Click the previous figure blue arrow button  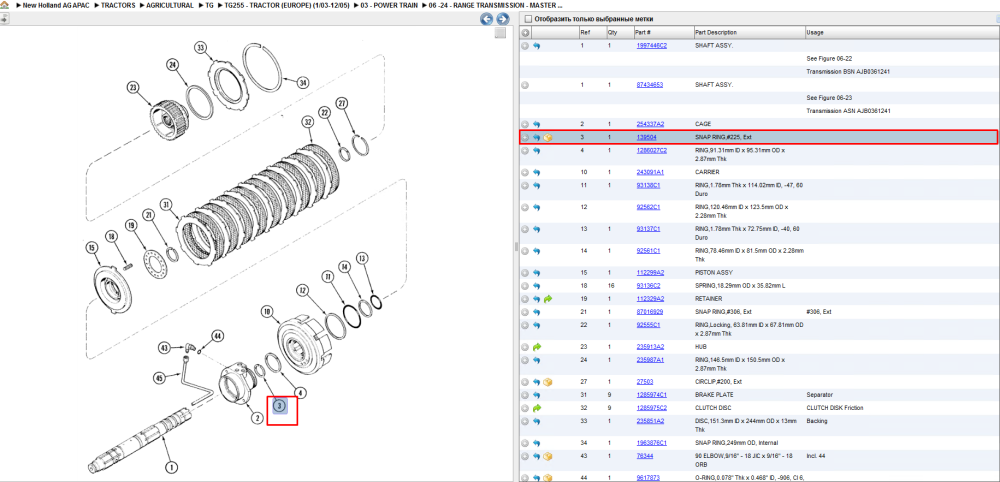click(487, 19)
